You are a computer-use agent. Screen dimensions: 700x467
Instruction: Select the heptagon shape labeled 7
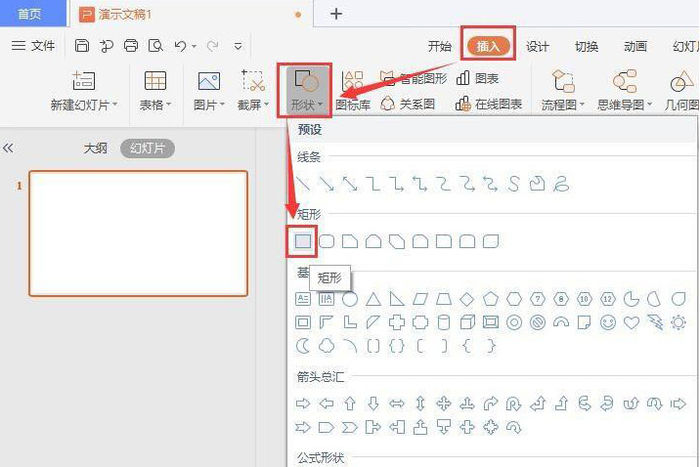538,299
